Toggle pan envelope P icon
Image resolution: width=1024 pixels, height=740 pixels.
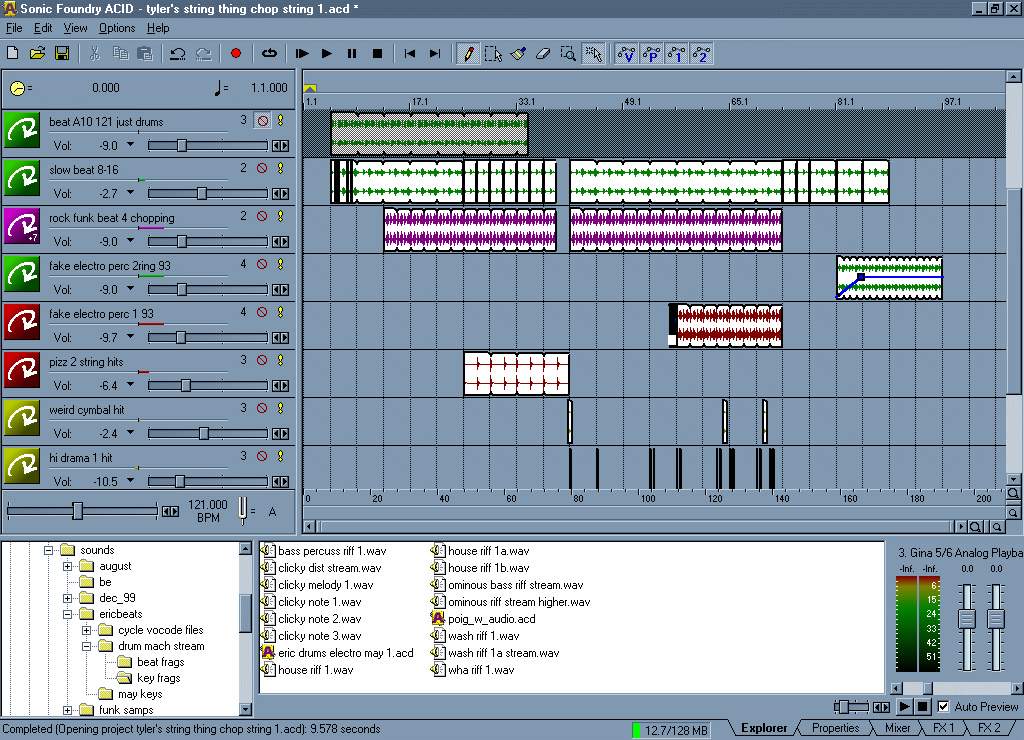point(651,54)
